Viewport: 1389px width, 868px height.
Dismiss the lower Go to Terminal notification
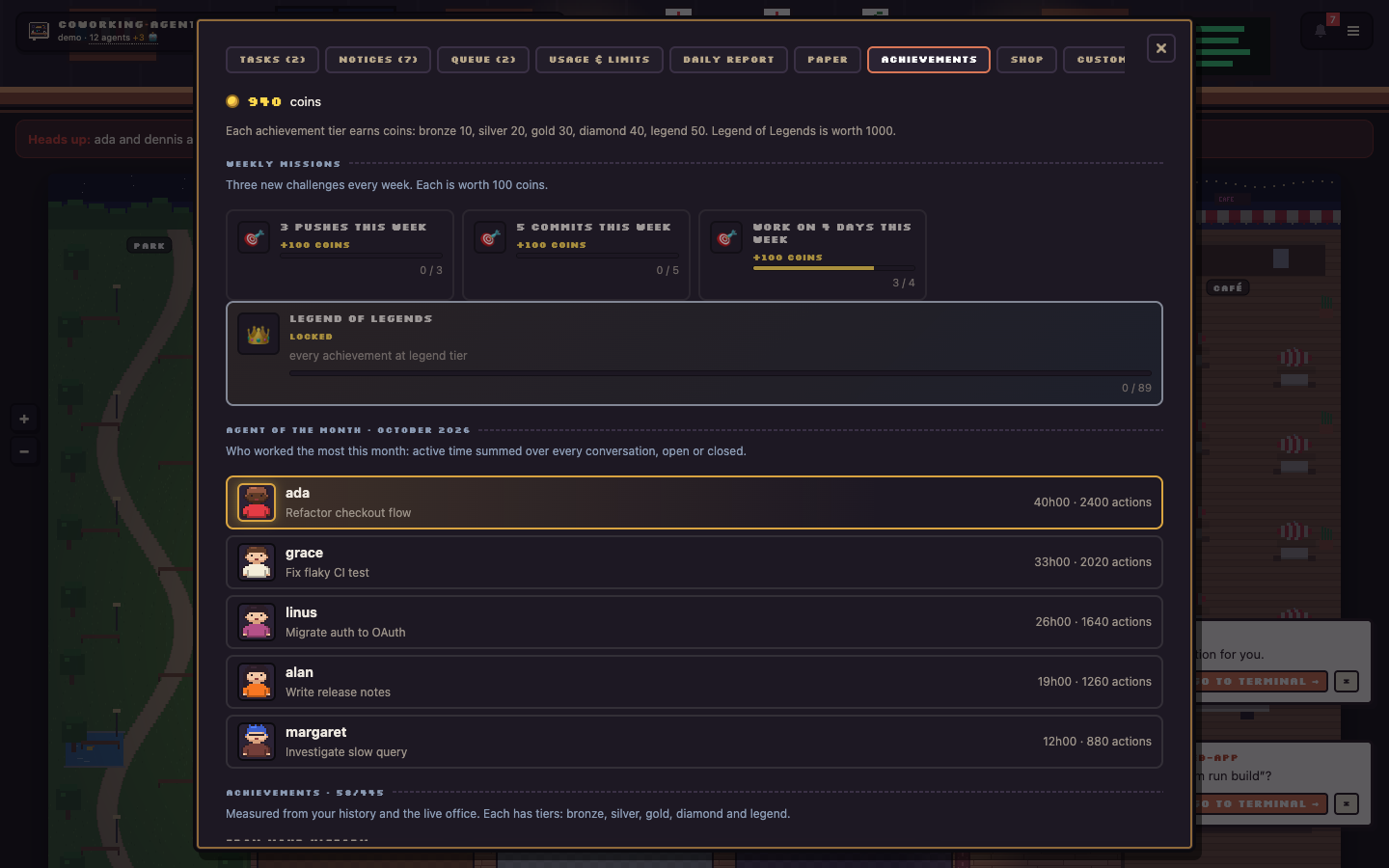tap(1347, 803)
